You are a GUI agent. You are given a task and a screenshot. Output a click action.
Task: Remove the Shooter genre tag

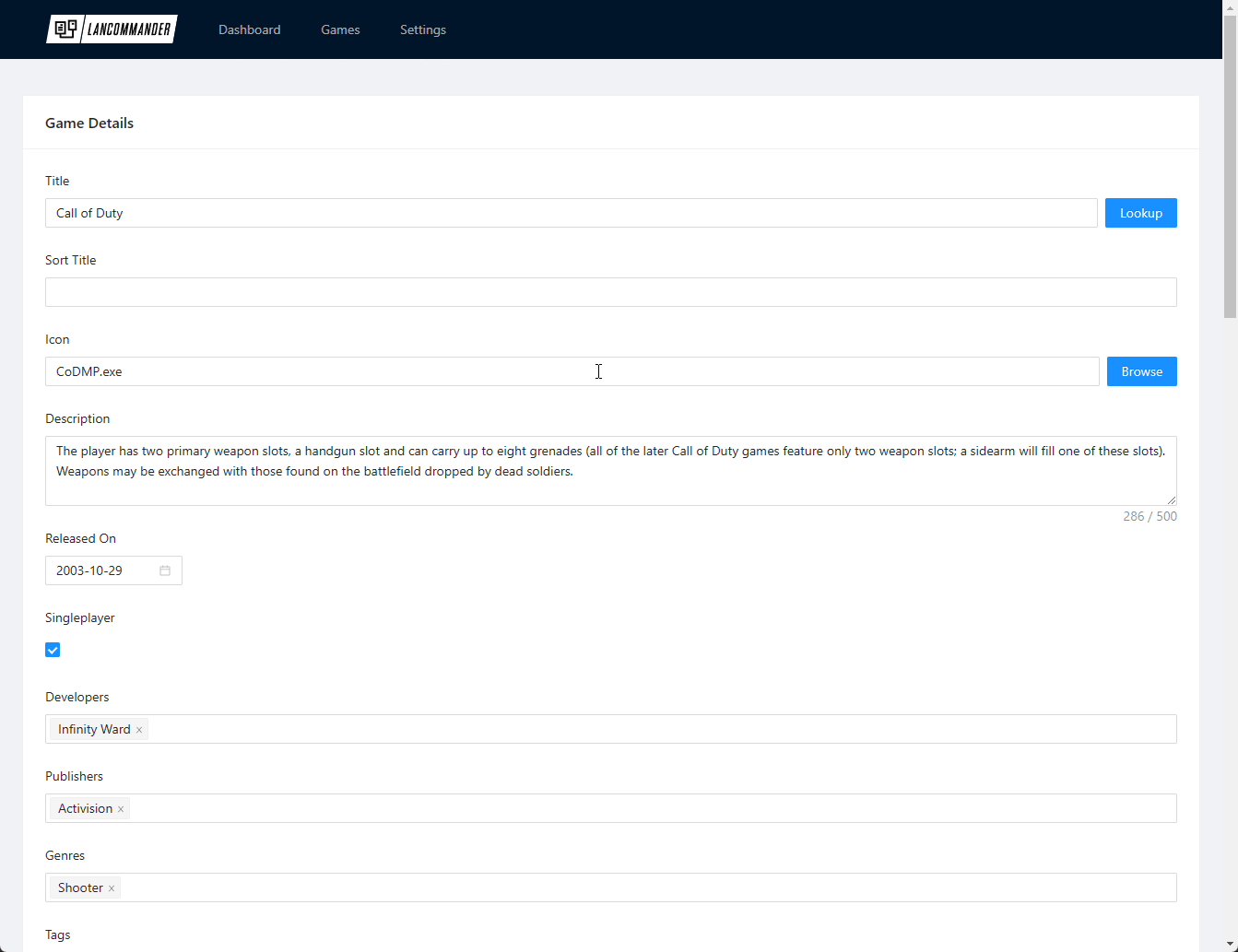click(112, 888)
